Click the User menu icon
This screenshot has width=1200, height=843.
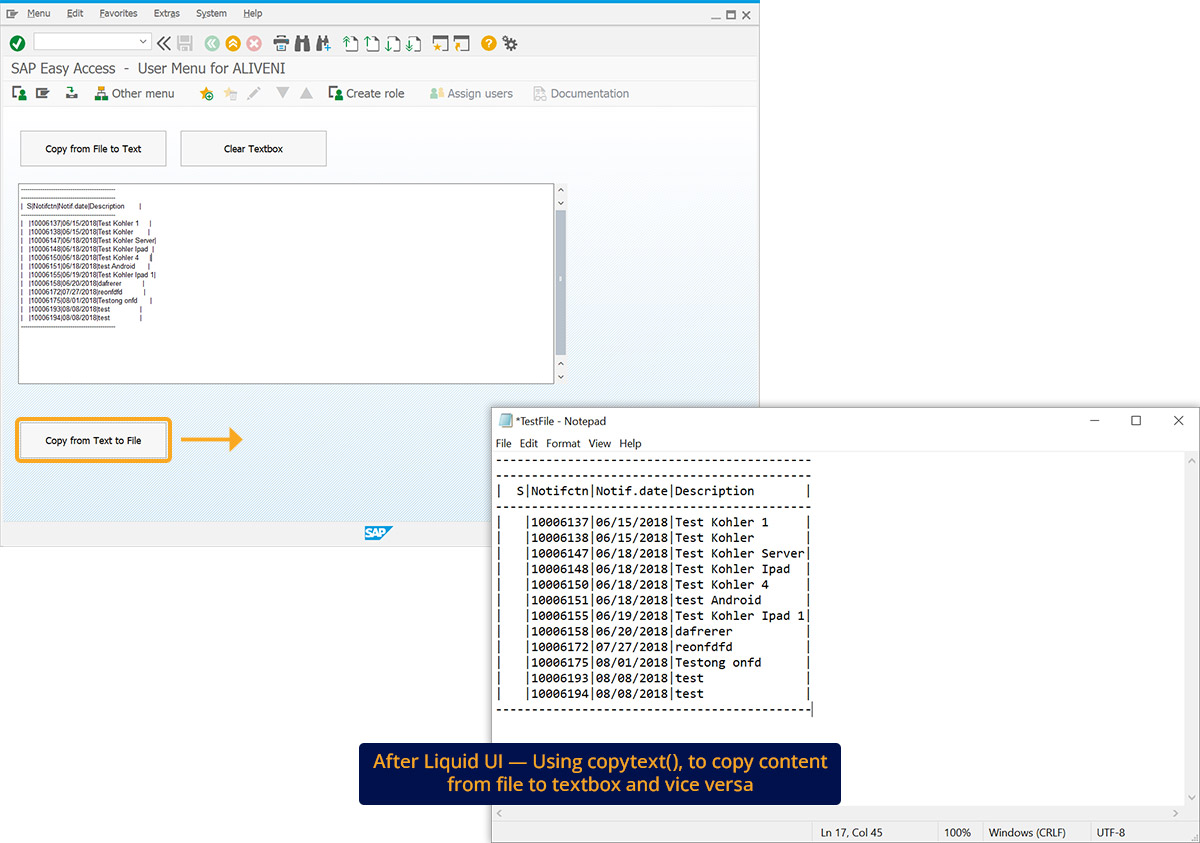pos(19,93)
